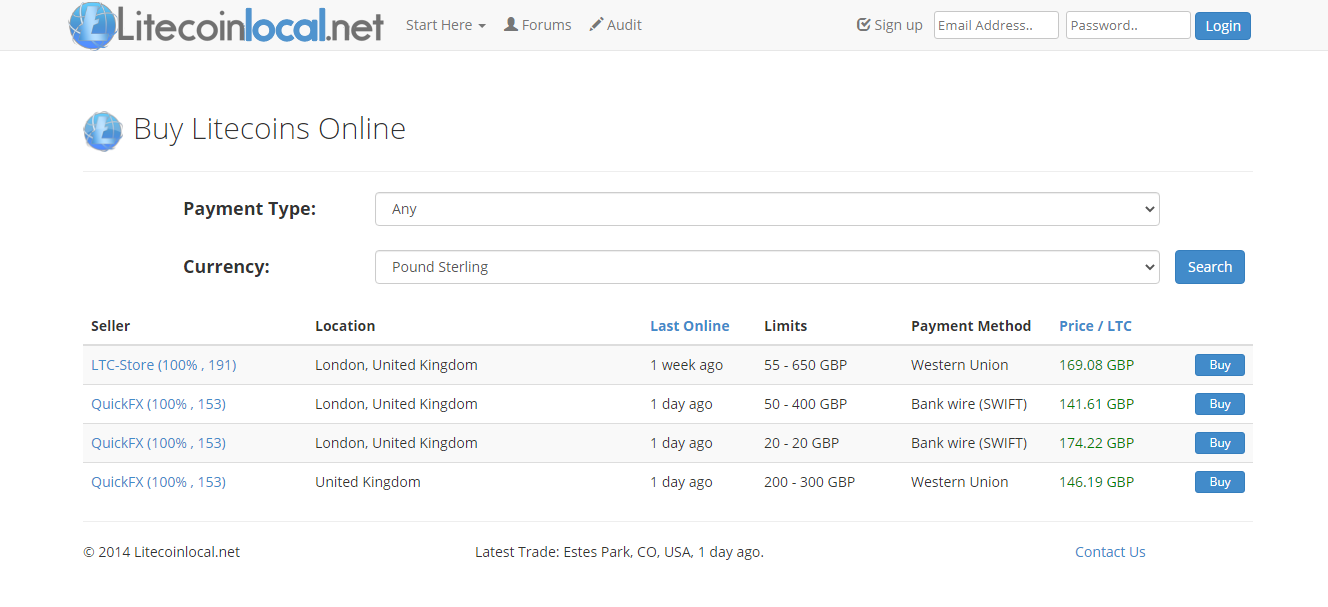Click the 146.19 GBP price
The image size is (1328, 607).
click(x=1096, y=482)
